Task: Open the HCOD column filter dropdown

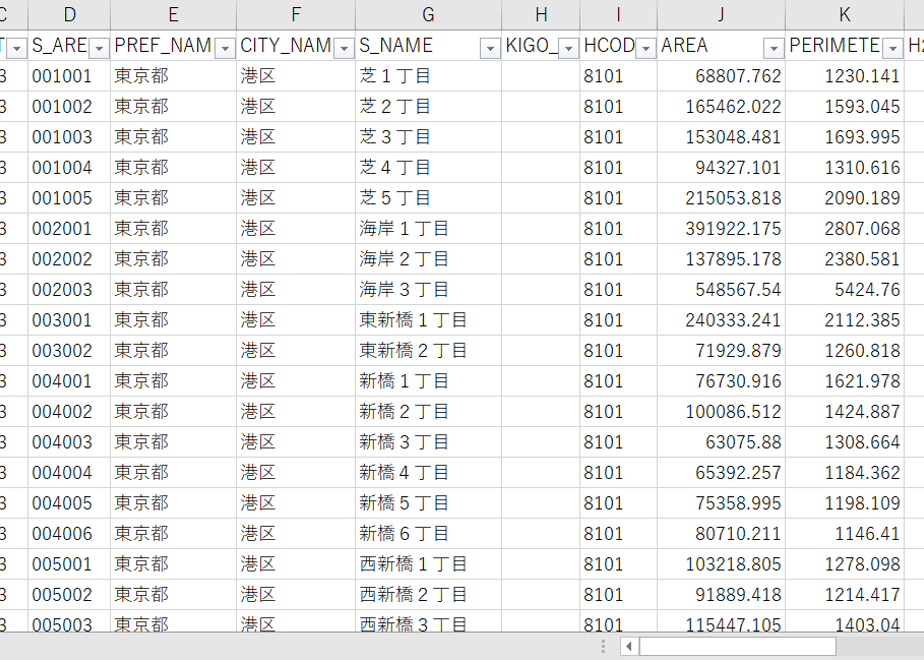Action: point(646,48)
